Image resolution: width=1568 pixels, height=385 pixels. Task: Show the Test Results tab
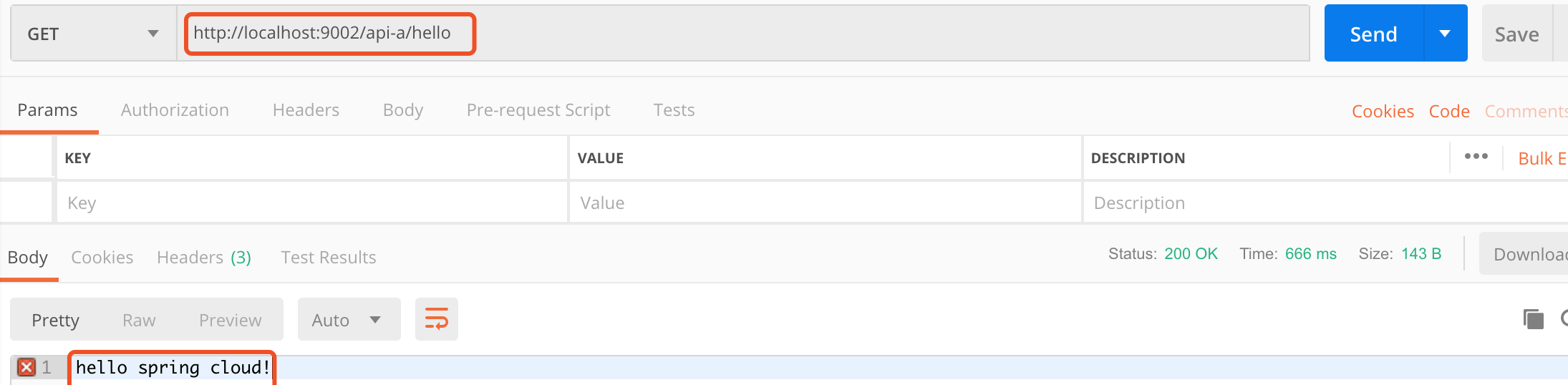point(328,258)
